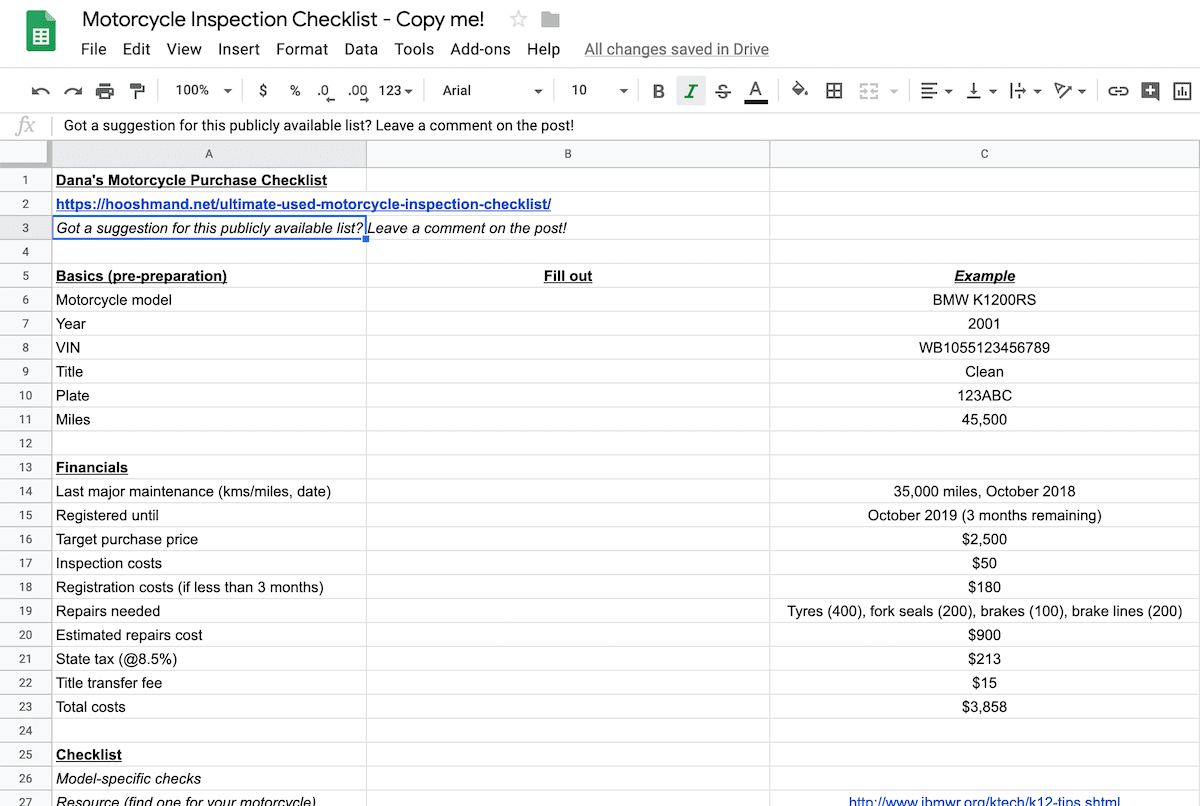Viewport: 1200px width, 806px height.
Task: Print the spreadsheet
Action: (x=105, y=91)
